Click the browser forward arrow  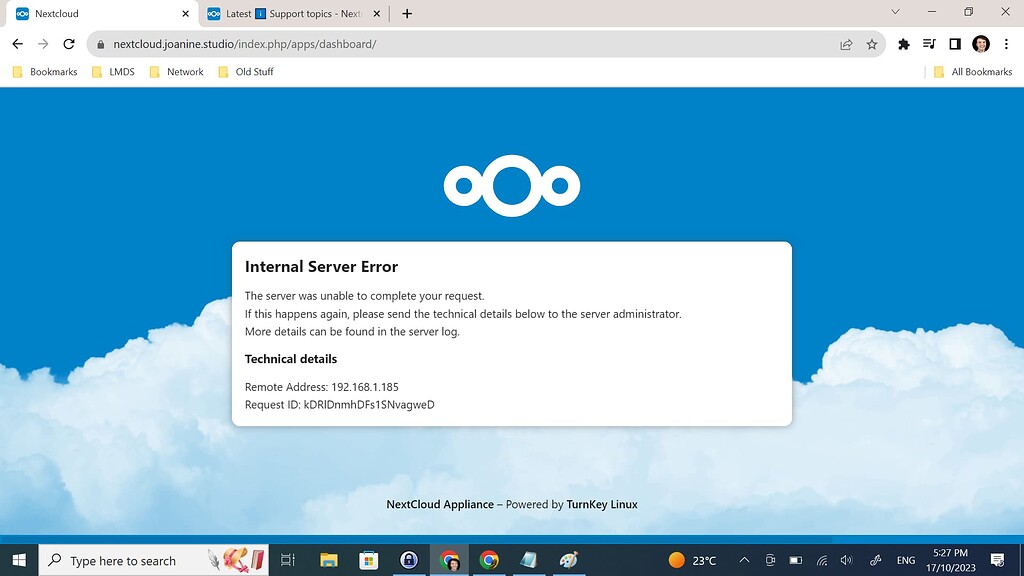pos(43,44)
